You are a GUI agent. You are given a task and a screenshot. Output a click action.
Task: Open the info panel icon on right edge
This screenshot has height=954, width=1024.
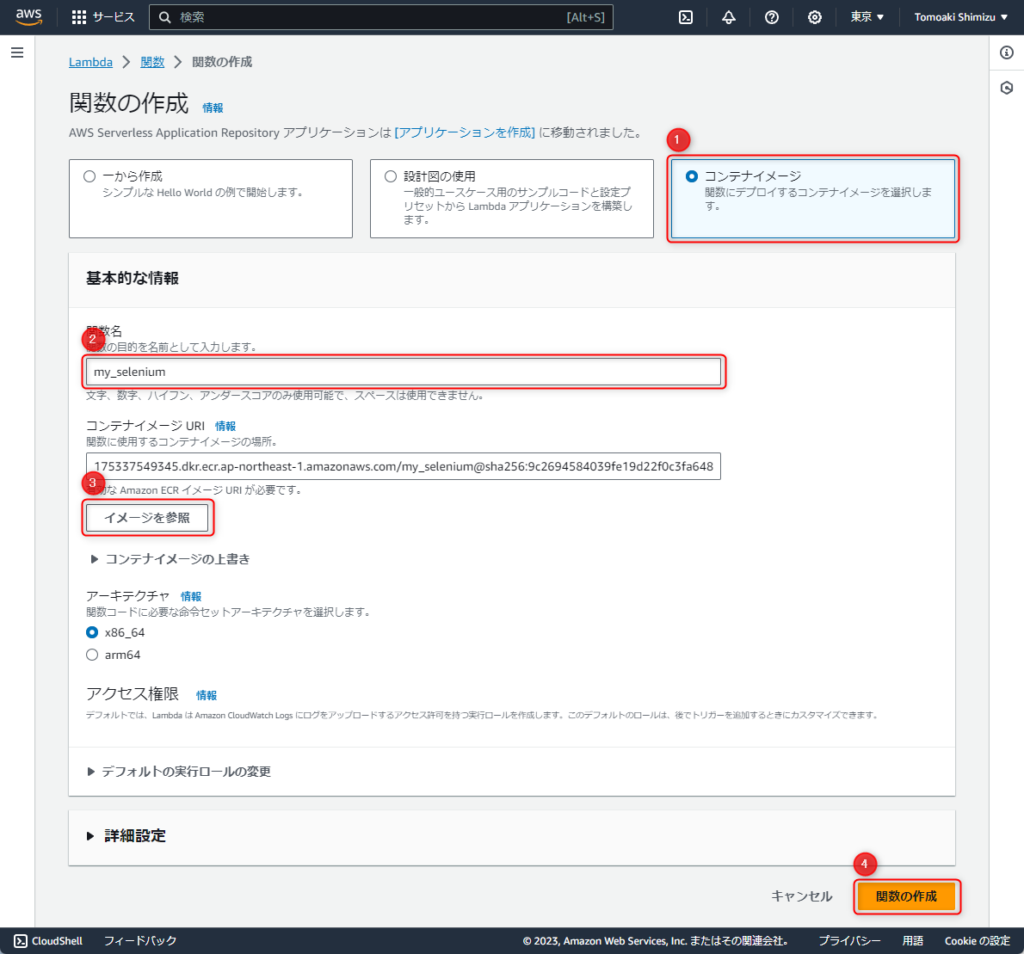[x=1007, y=52]
